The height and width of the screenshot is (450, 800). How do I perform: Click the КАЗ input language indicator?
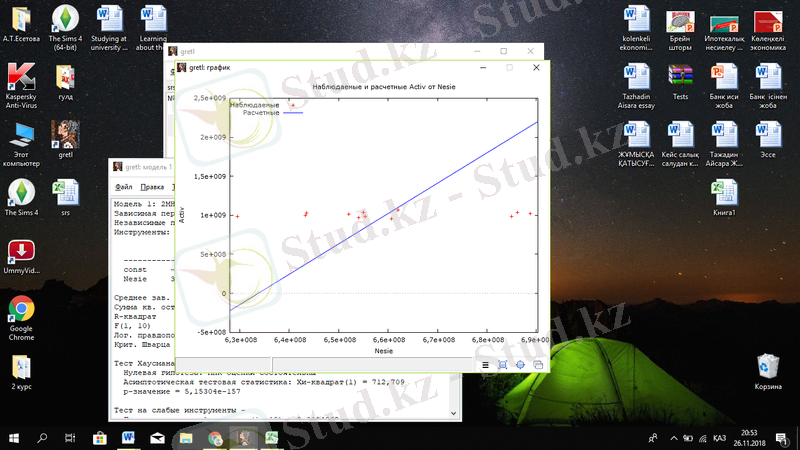point(719,438)
